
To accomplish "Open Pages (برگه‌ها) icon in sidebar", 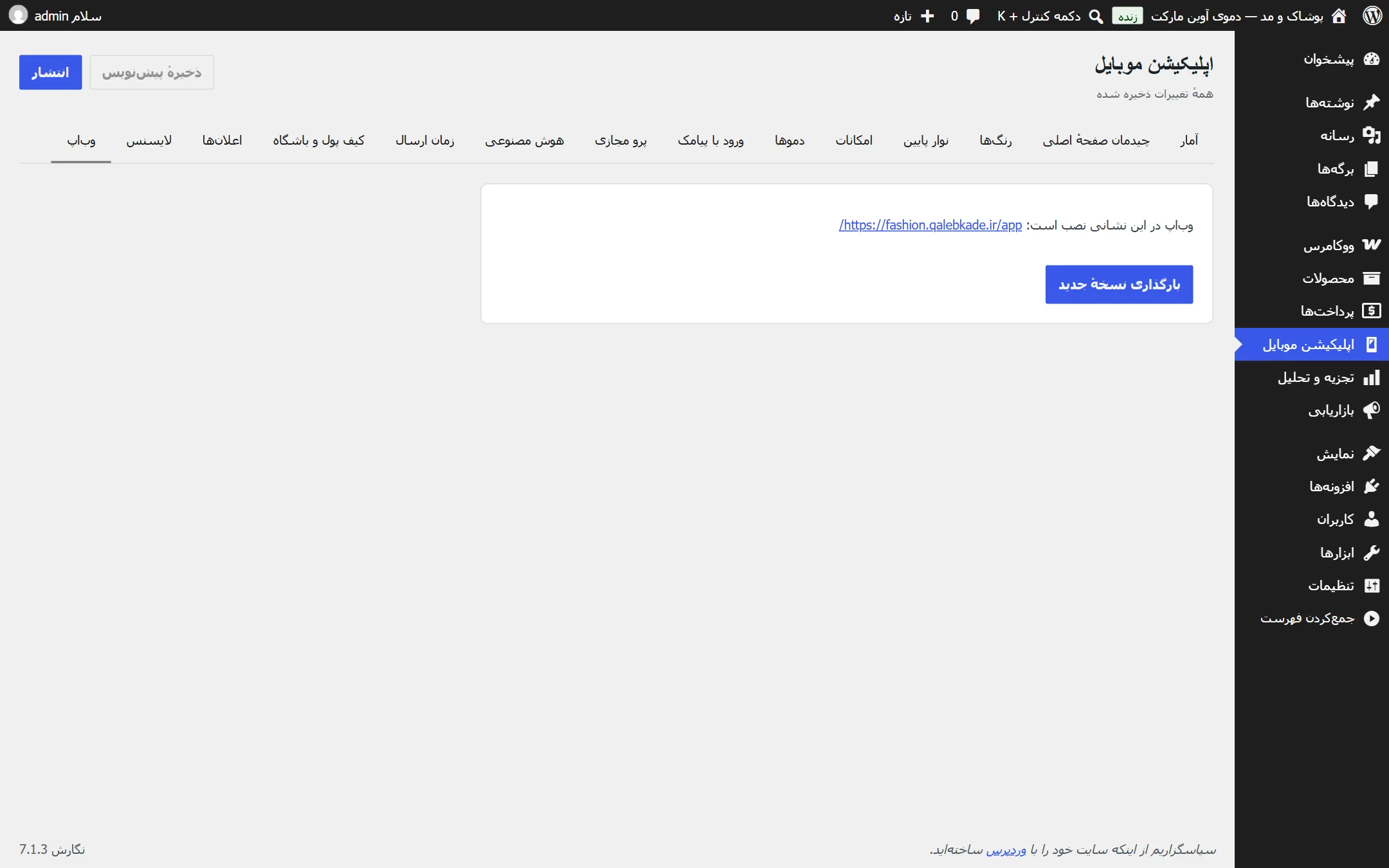I will tap(1371, 168).
